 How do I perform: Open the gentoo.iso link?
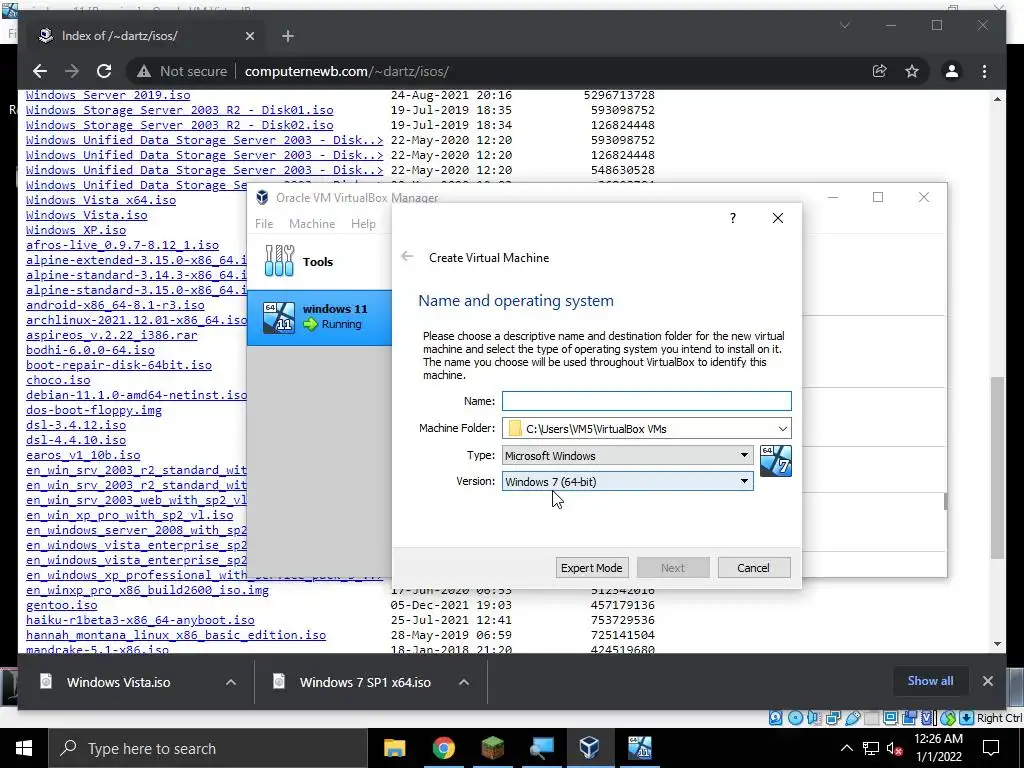(61, 605)
